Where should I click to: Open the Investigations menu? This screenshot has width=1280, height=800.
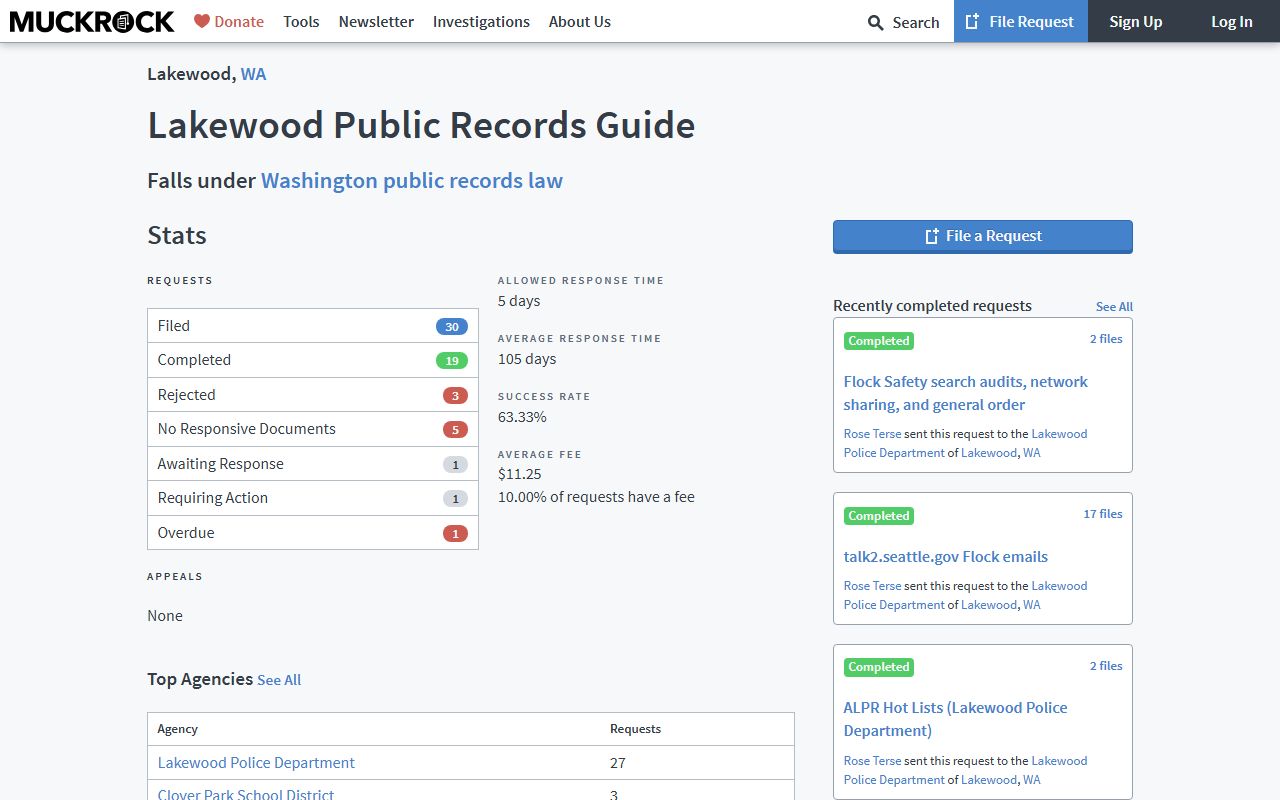coord(481,21)
